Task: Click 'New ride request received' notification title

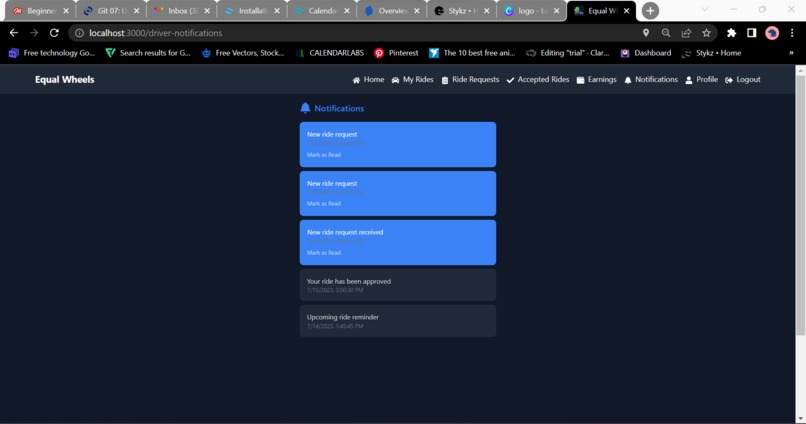Action: point(345,232)
